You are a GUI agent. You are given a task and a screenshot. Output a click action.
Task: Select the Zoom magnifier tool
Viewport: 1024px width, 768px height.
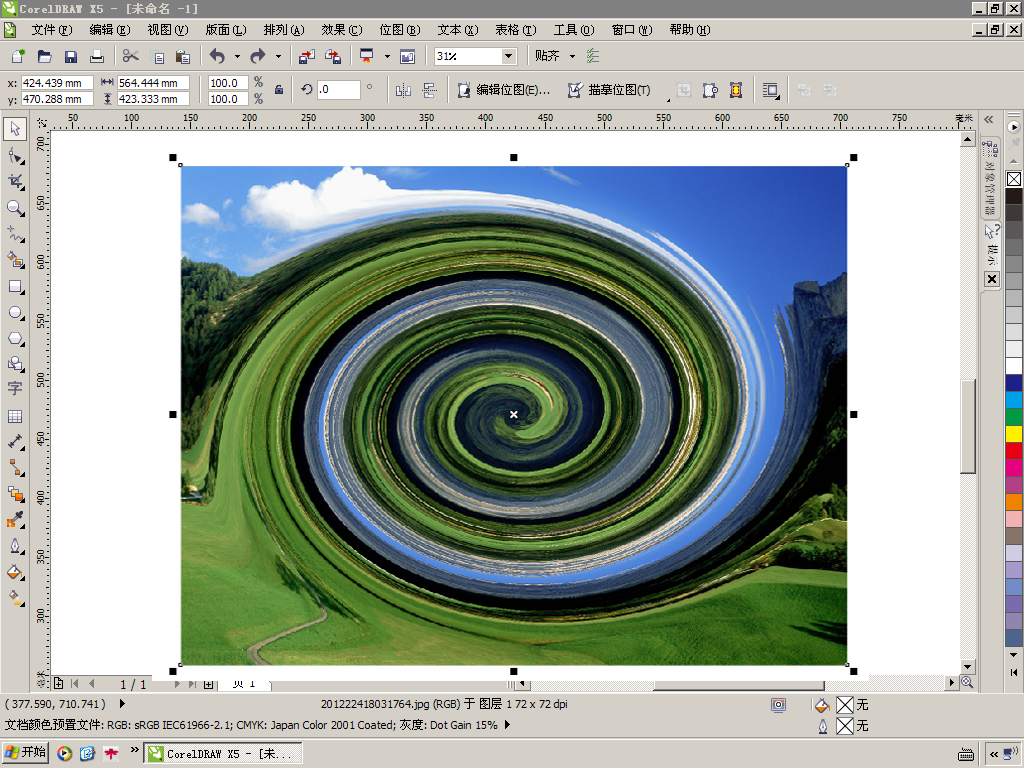coord(15,208)
